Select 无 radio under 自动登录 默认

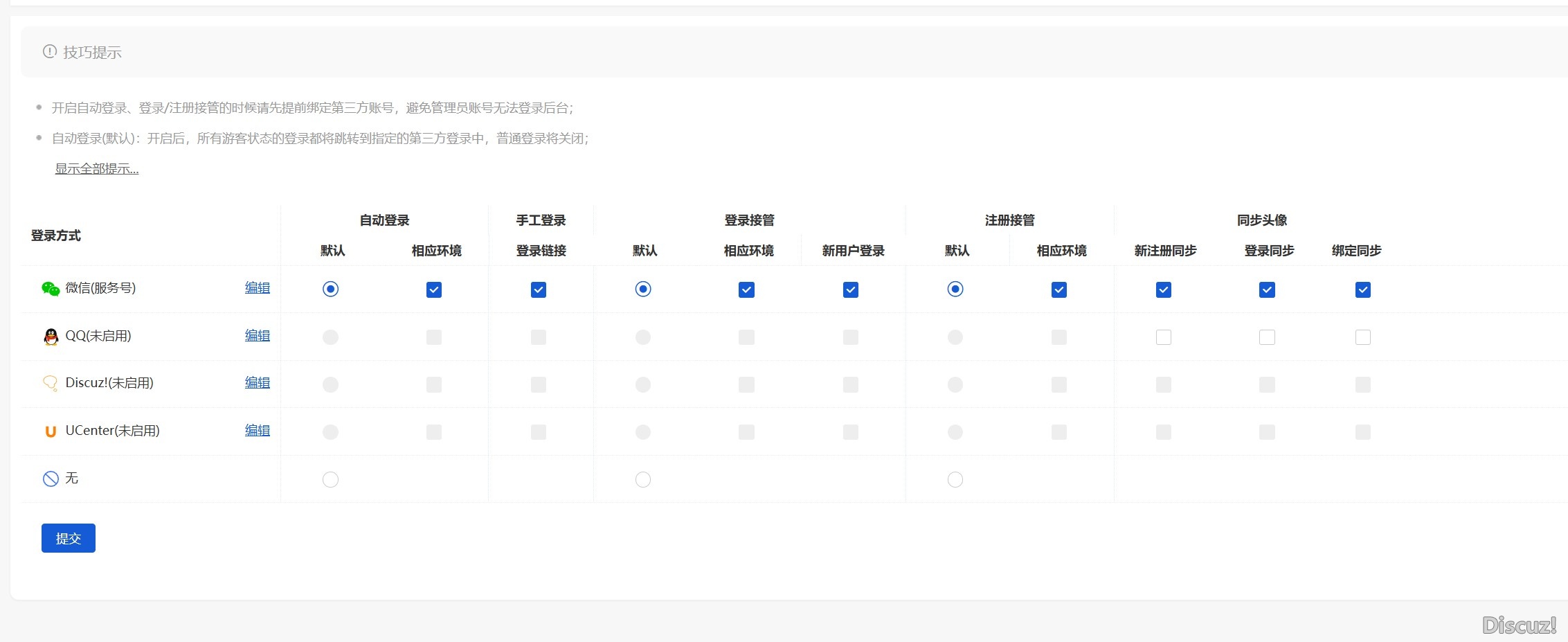click(330, 479)
